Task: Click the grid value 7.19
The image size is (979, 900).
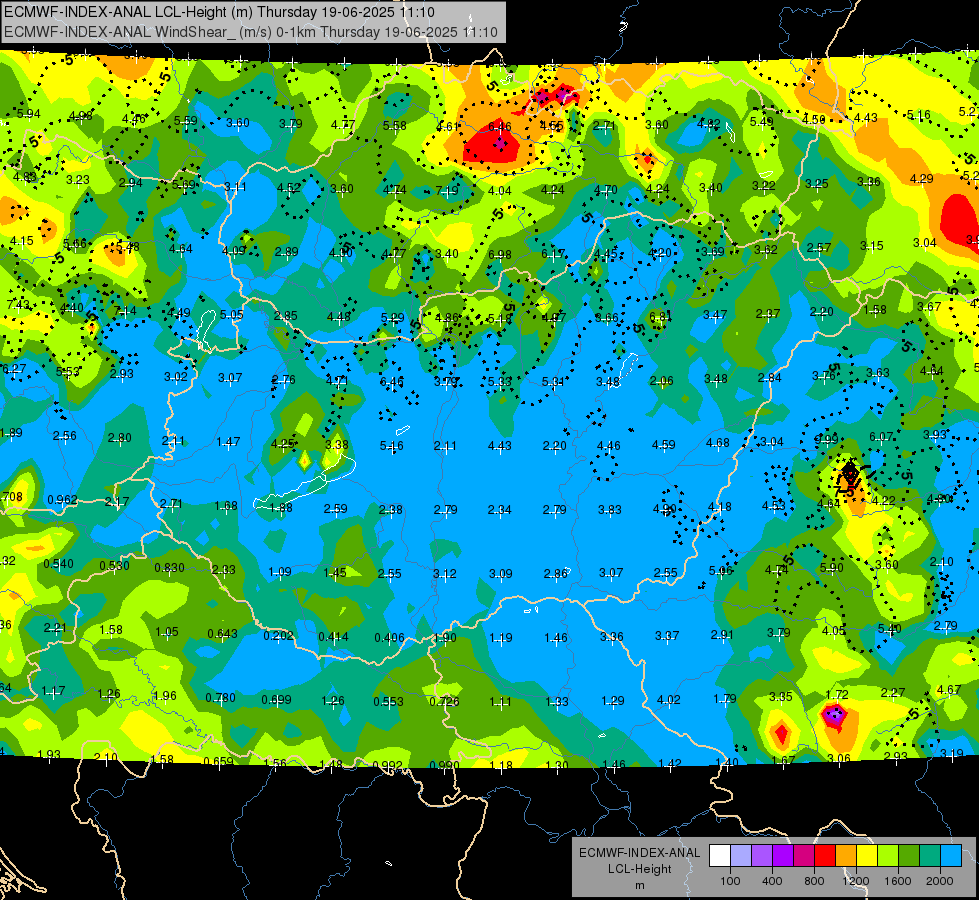Action: click(x=447, y=190)
